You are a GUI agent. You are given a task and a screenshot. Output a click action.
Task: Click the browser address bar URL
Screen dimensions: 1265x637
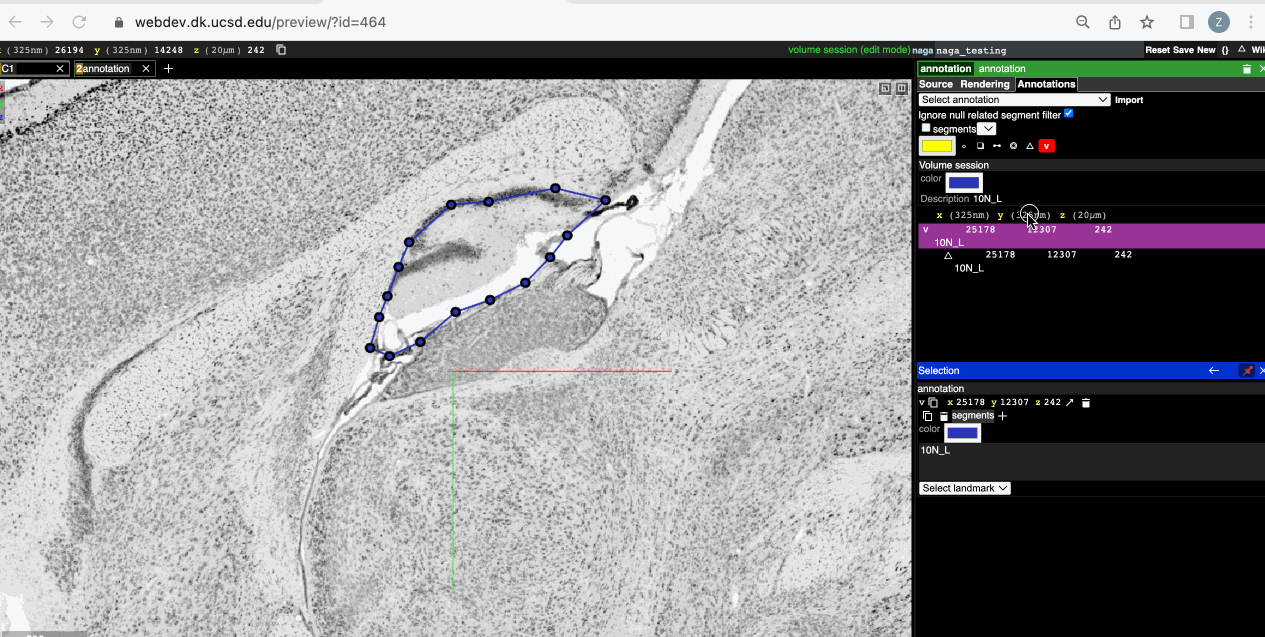(x=260, y=22)
